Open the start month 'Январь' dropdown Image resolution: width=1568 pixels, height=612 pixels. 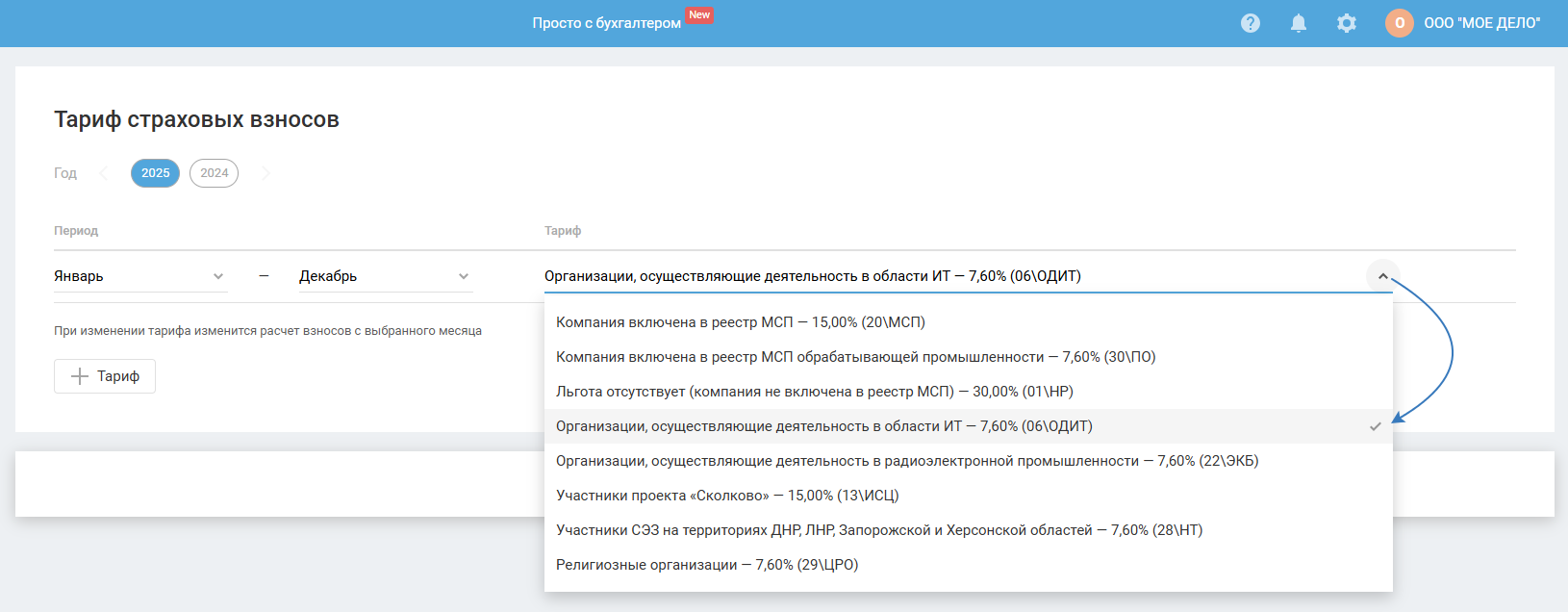[139, 276]
